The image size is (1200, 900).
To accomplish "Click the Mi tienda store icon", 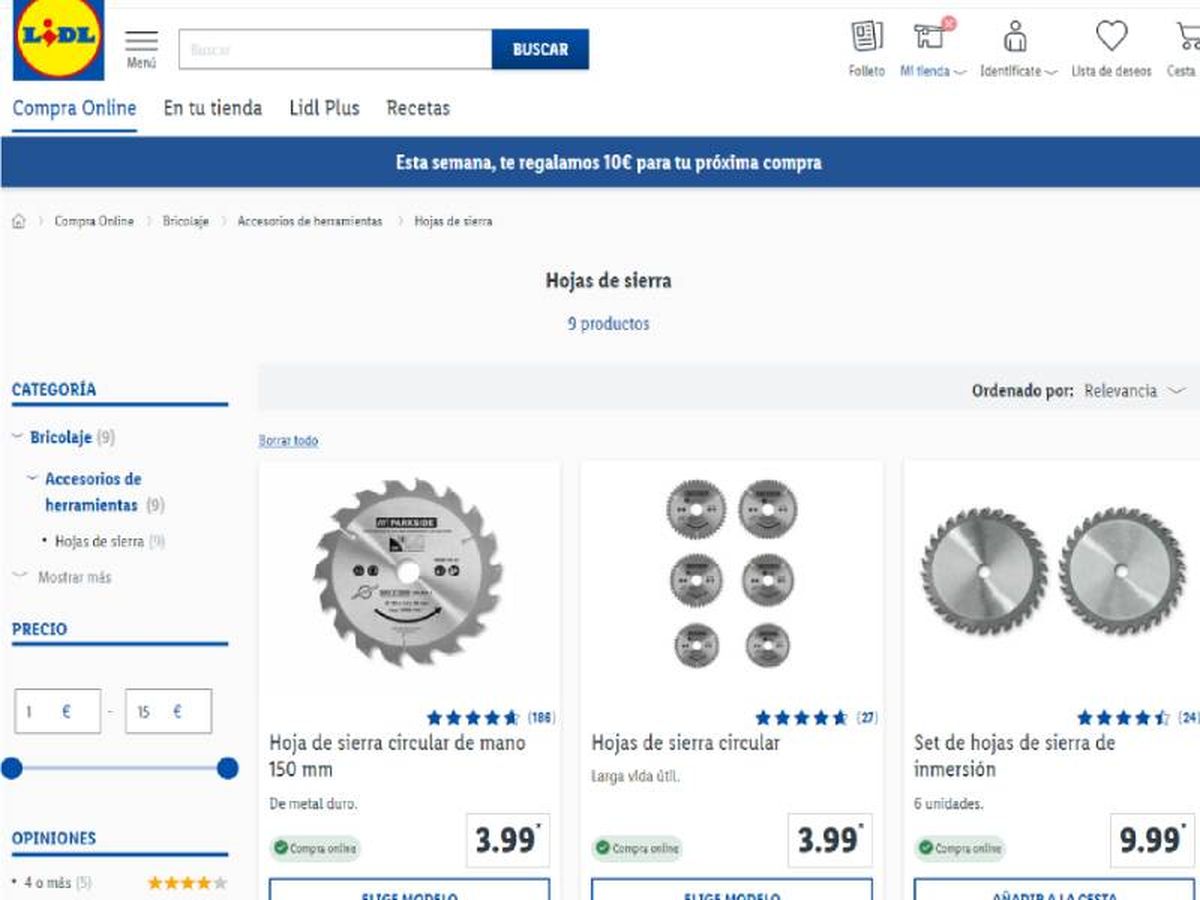I will (927, 37).
